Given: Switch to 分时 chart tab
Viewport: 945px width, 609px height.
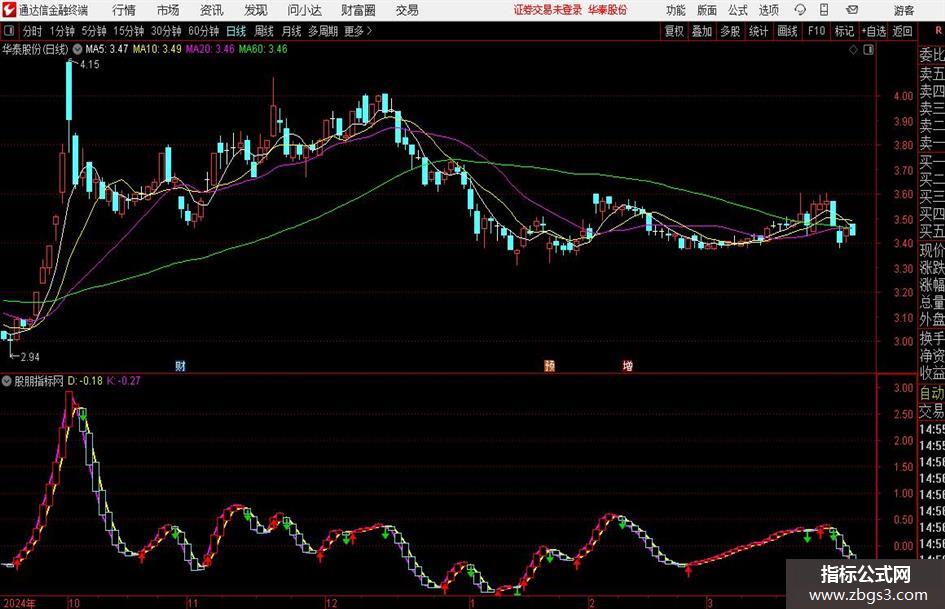Looking at the screenshot, I should 33,31.
